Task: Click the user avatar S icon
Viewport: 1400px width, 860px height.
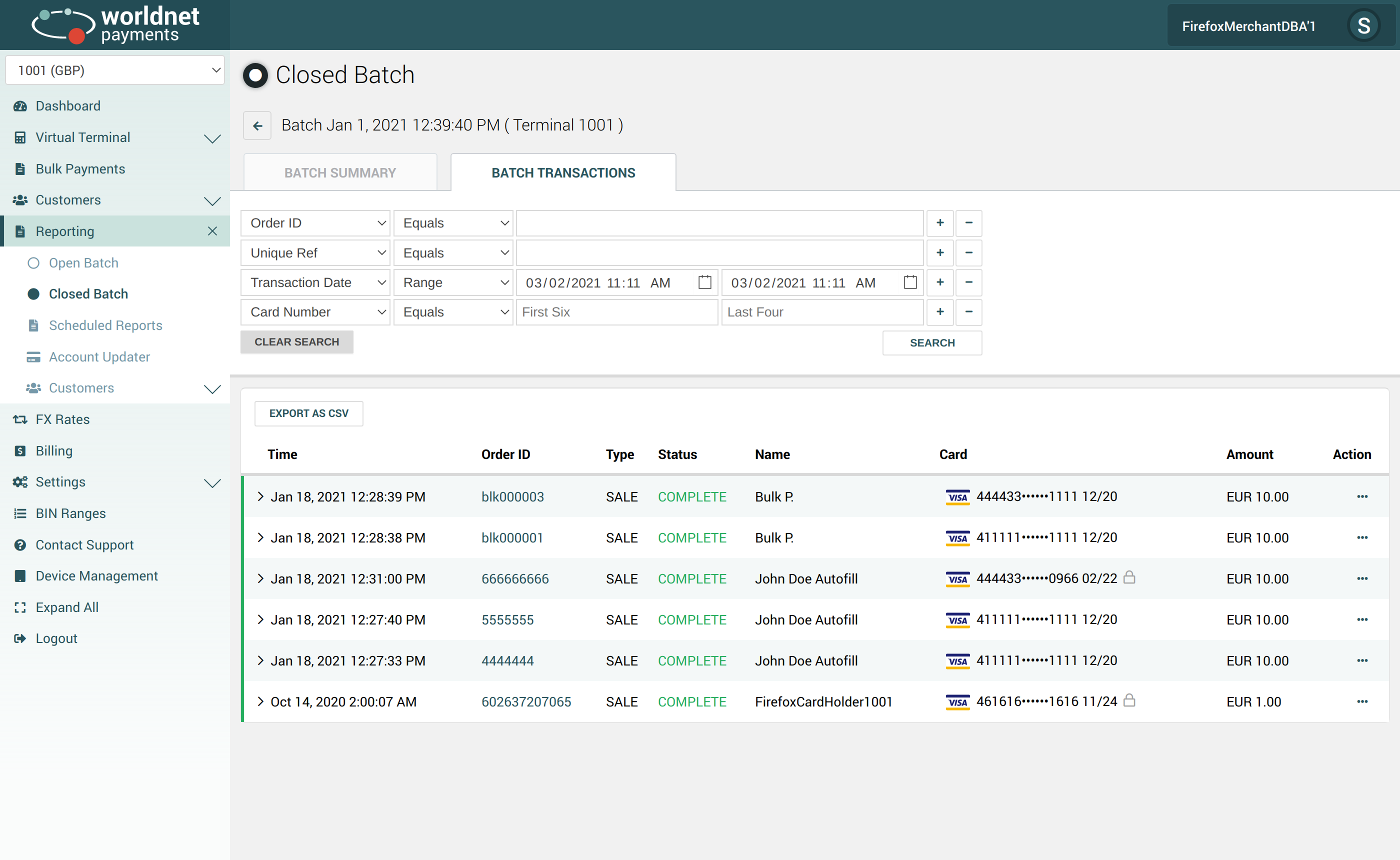Action: click(1362, 25)
